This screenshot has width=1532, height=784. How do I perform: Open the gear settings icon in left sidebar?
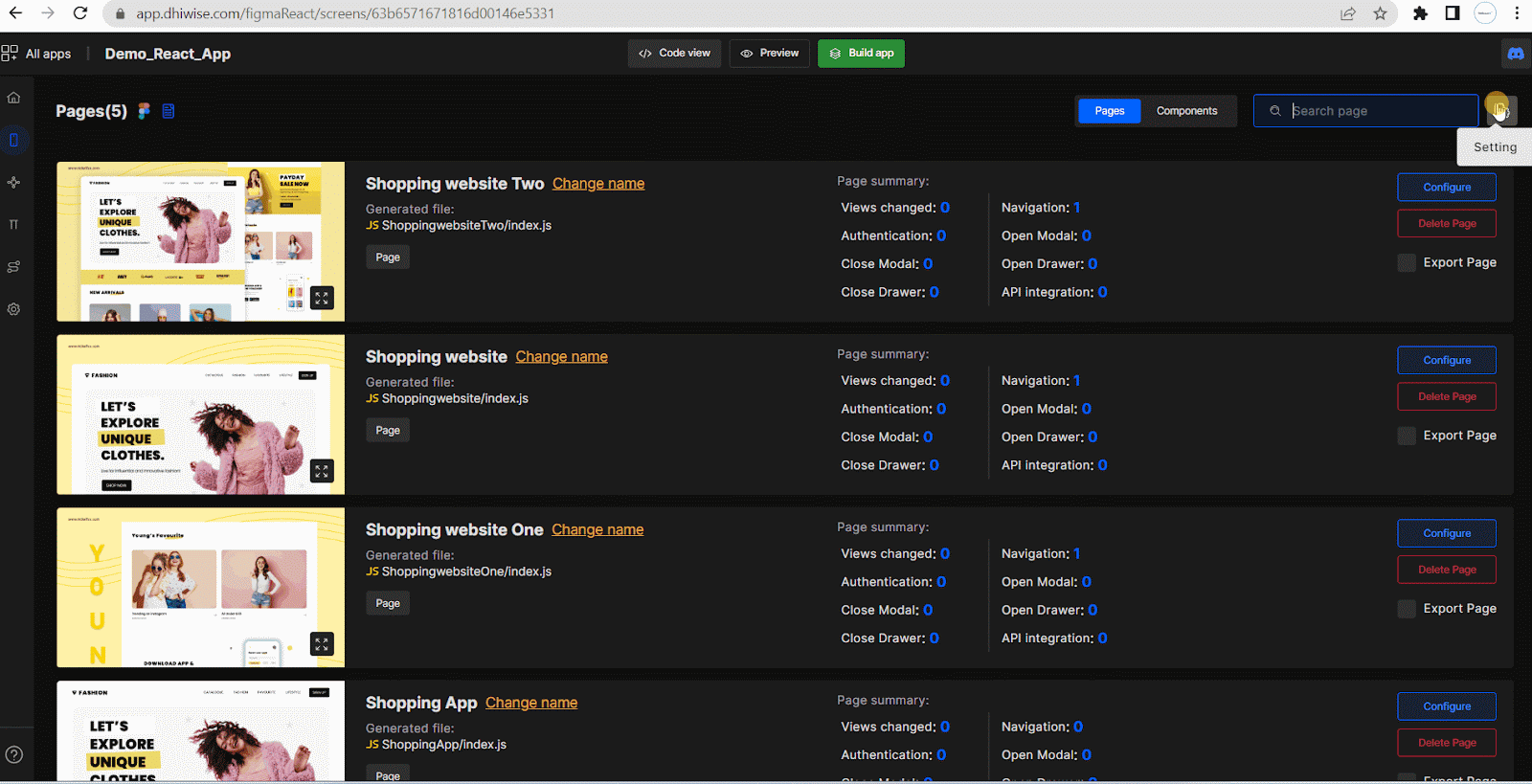13,309
